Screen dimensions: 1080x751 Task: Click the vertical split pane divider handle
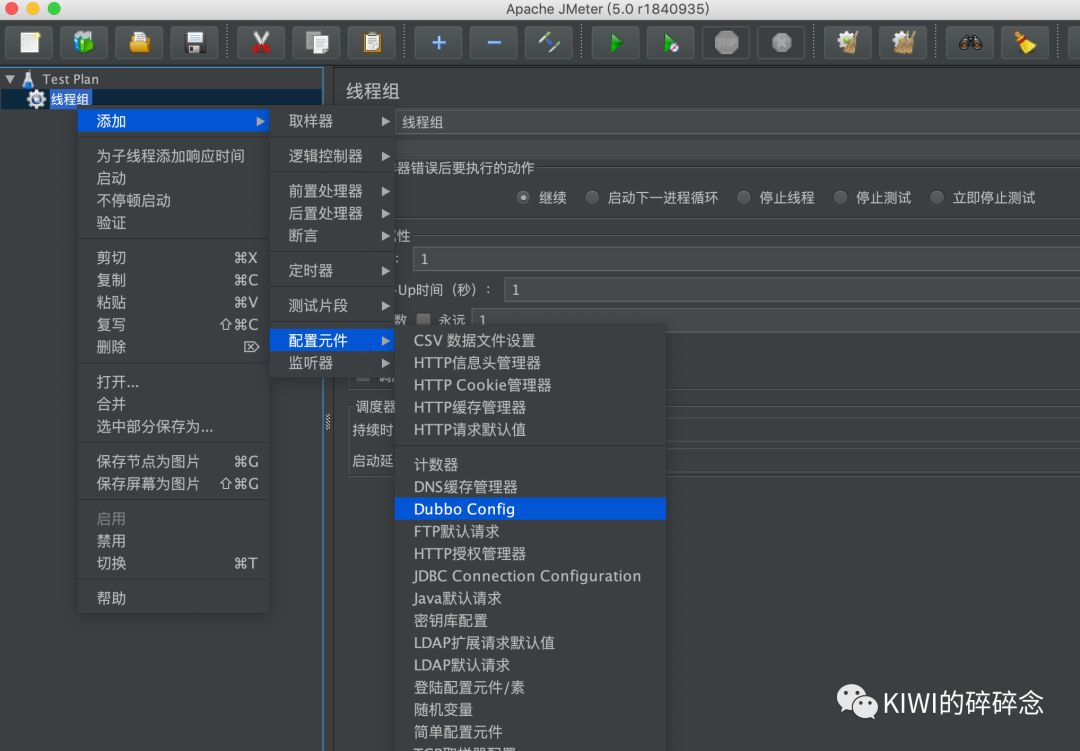click(328, 421)
